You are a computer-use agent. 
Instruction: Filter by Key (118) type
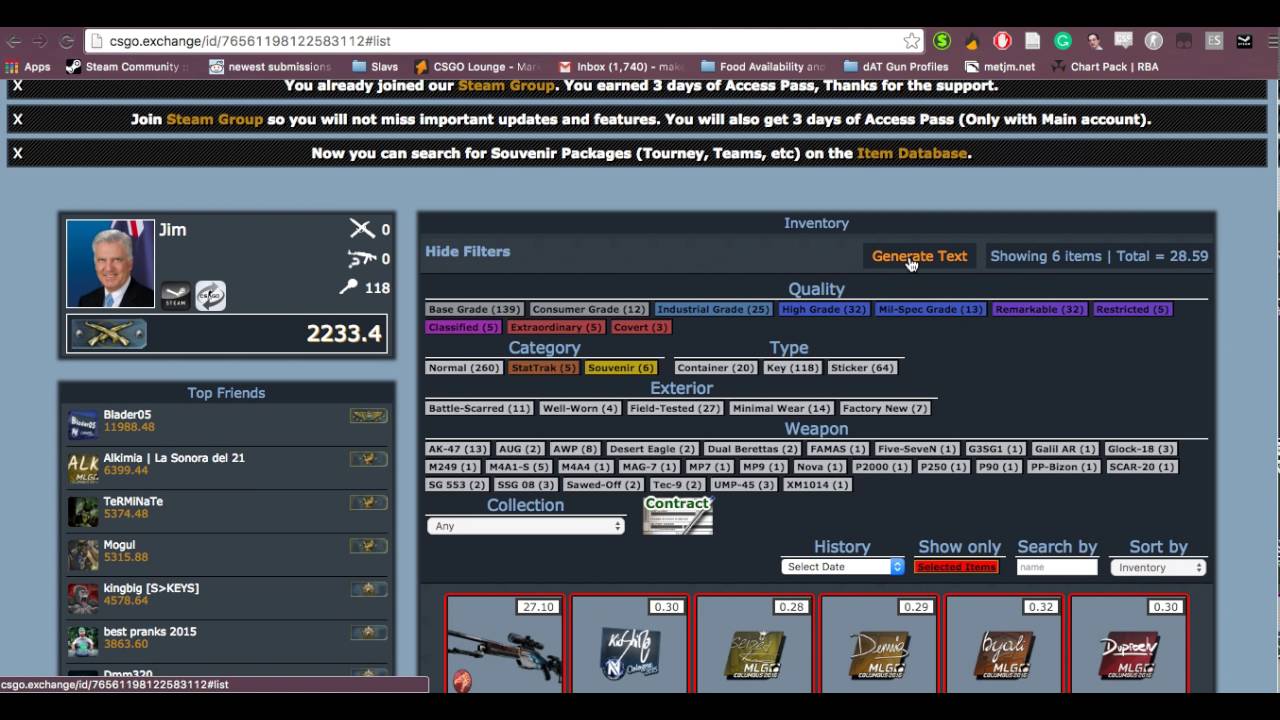point(792,367)
